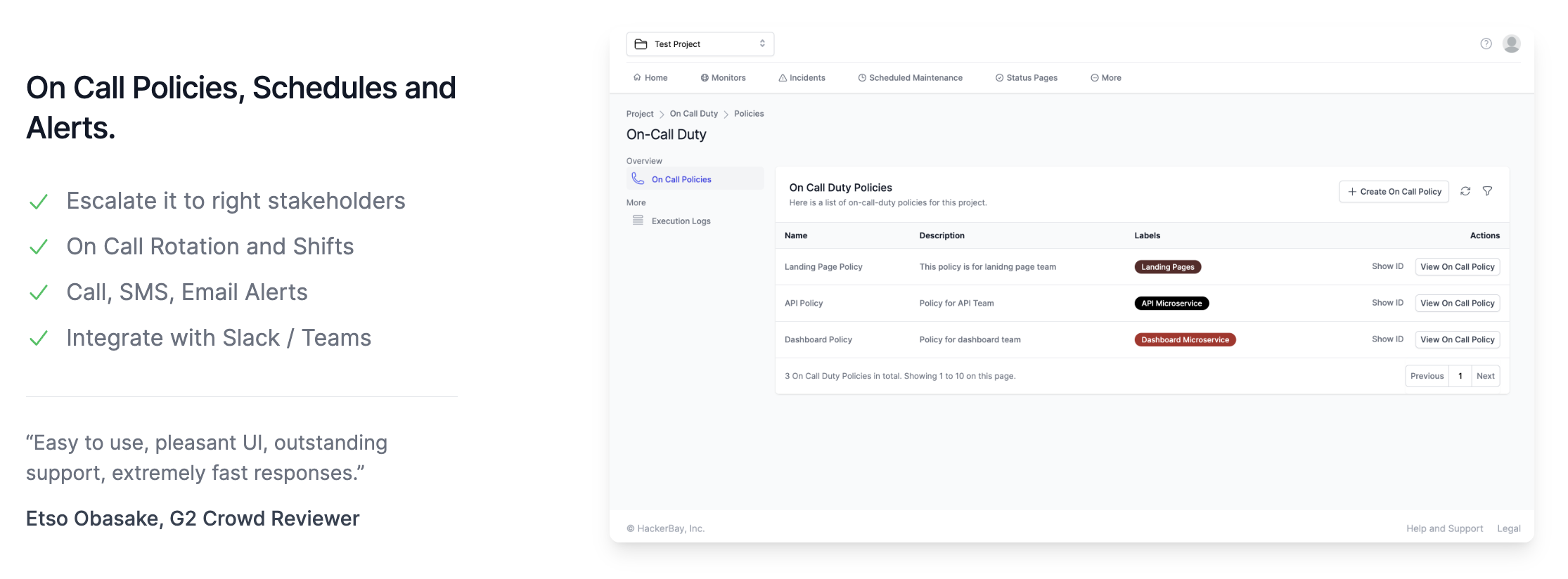Click the filter funnel icon
The height and width of the screenshot is (579, 1568).
coord(1488,191)
